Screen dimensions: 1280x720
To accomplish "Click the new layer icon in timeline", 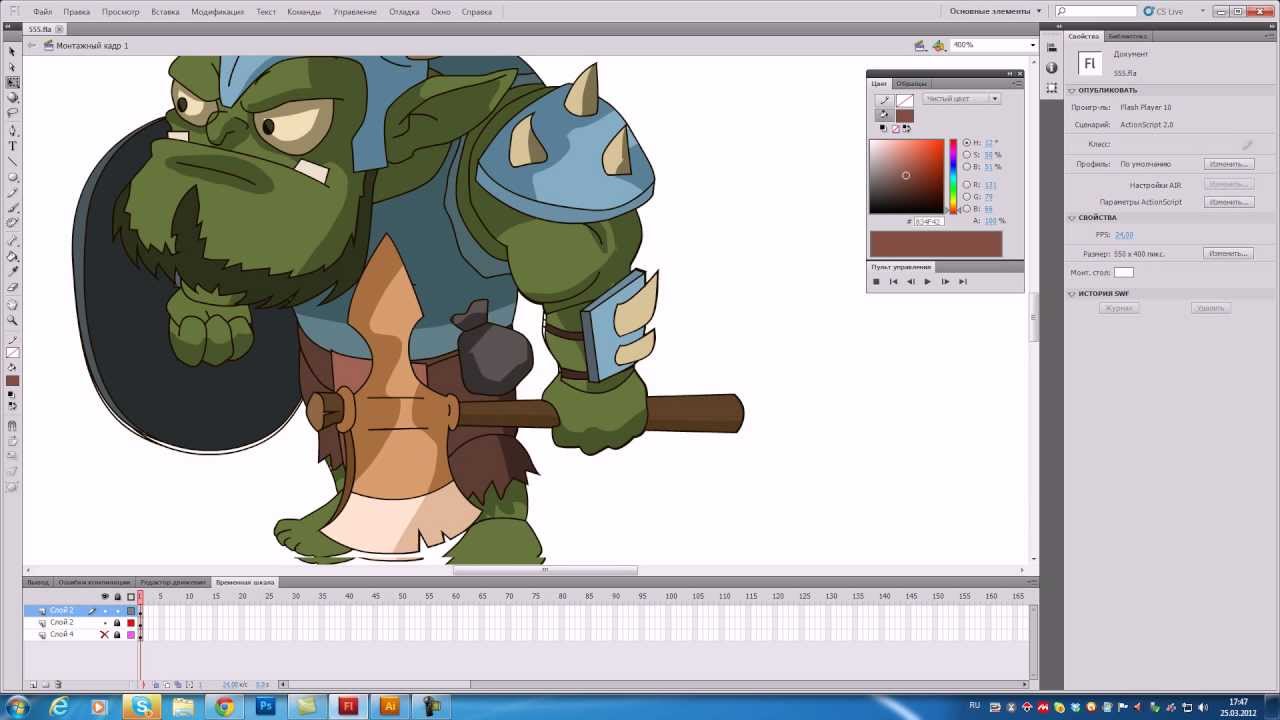I will (33, 685).
